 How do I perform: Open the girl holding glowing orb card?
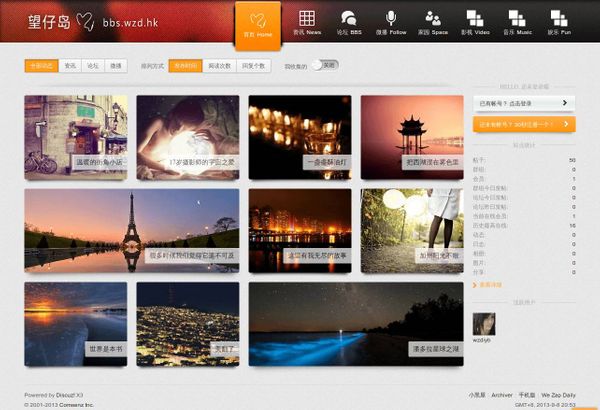188,137
